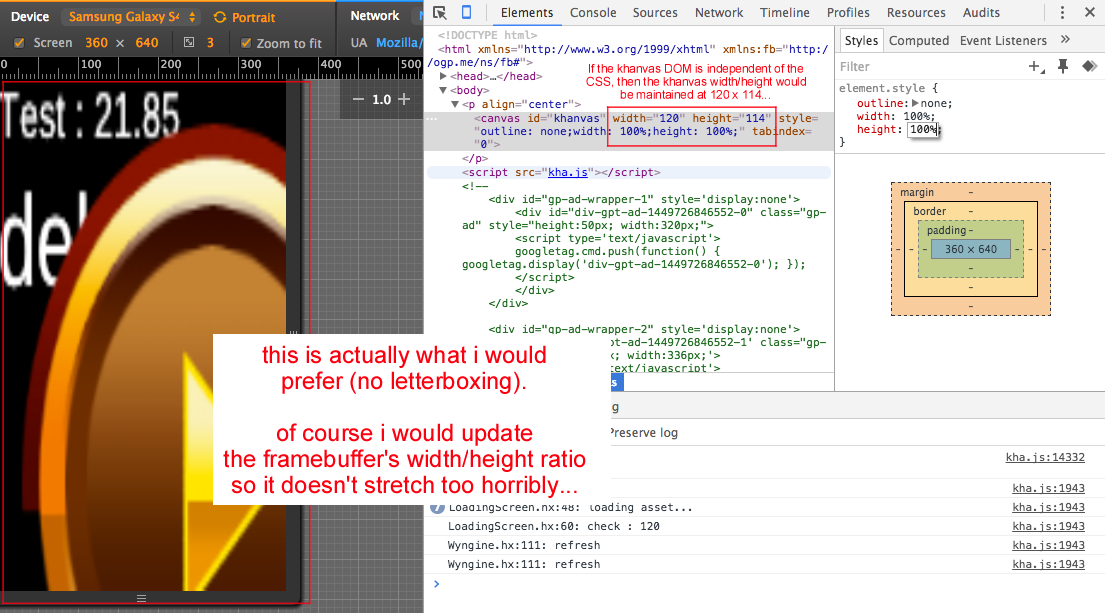The width and height of the screenshot is (1105, 613).
Task: Click the Styles Filter input field
Action: (930, 66)
